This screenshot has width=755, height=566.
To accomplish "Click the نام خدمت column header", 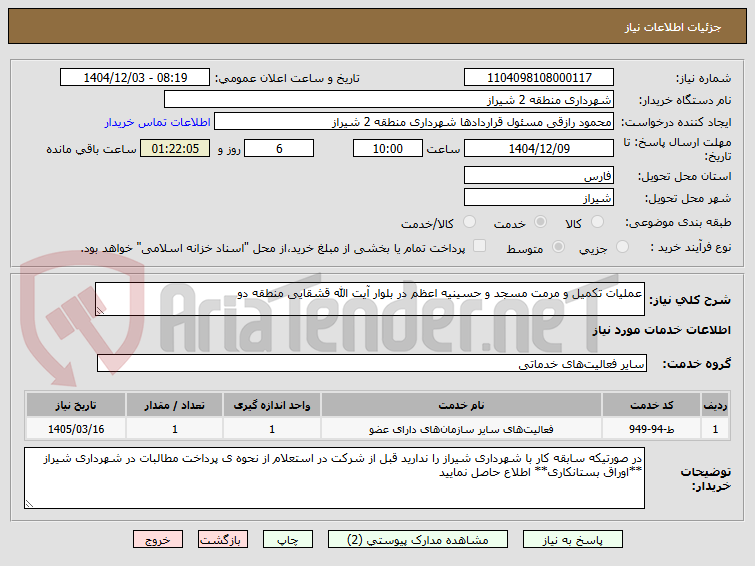I will [x=461, y=405].
